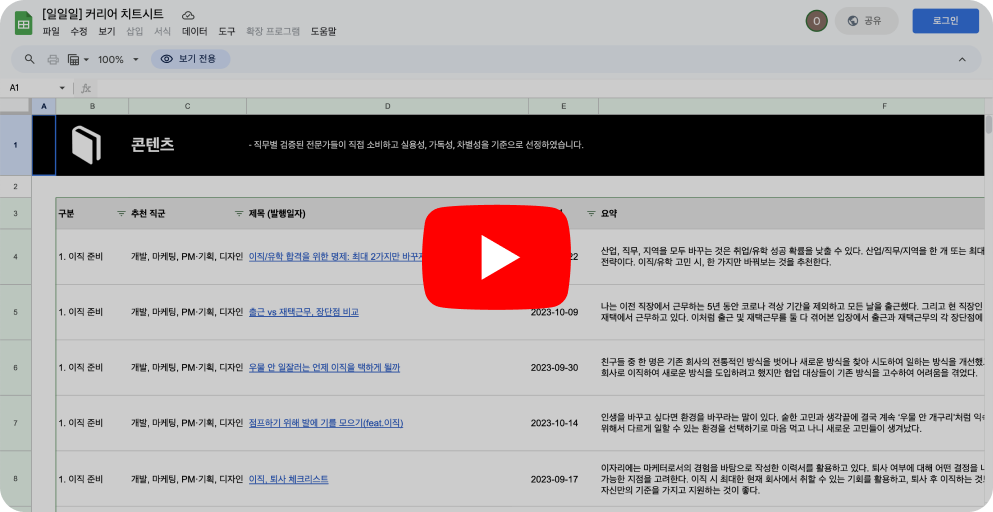Open the 수정 menu
The image size is (993, 512).
coord(79,31)
